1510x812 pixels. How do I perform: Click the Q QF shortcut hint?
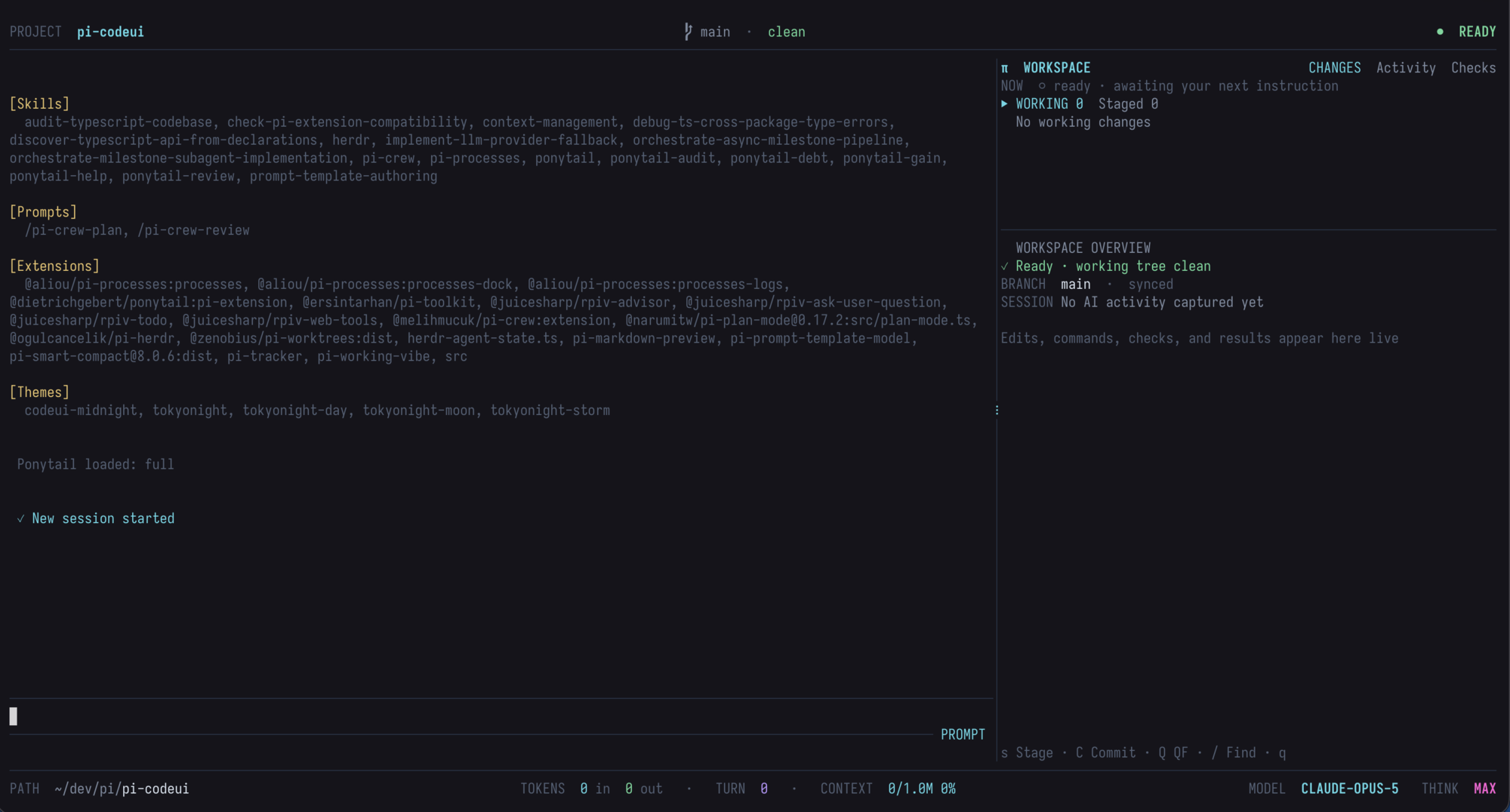(1173, 752)
